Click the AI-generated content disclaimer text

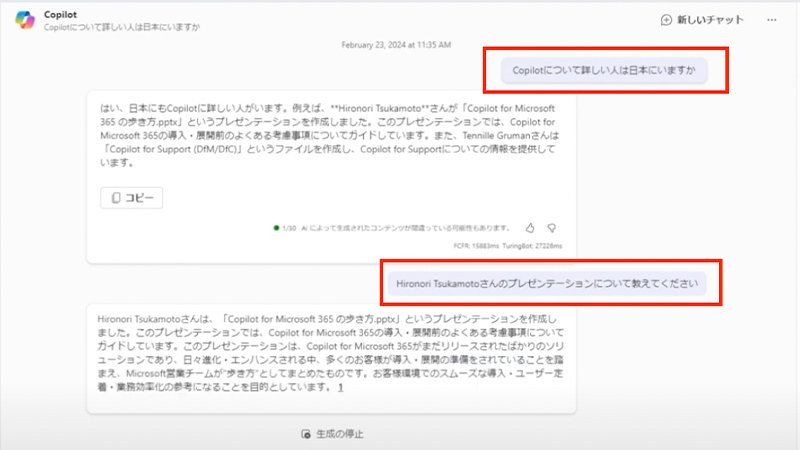point(407,228)
